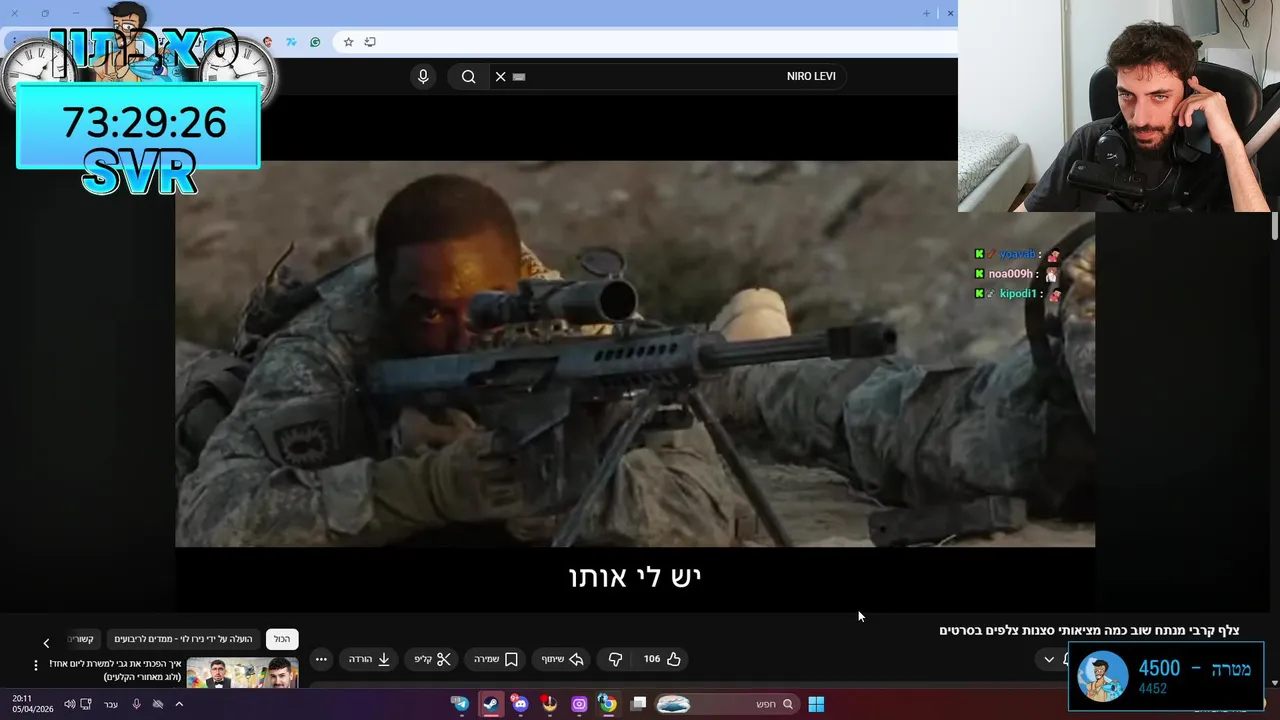
Task: Download the video with הורדה button
Action: (369, 659)
